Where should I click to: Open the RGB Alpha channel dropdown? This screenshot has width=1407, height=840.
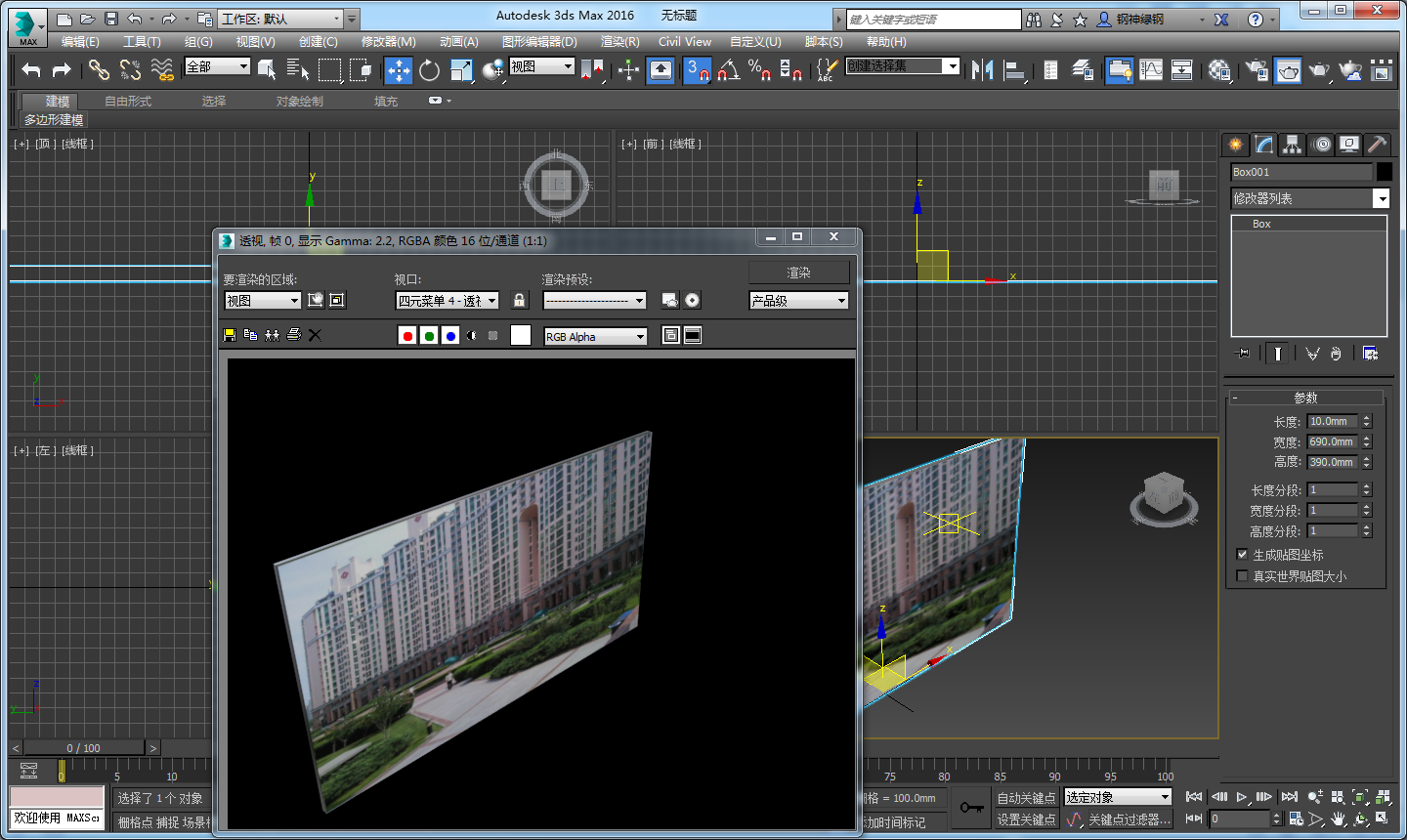coord(595,336)
